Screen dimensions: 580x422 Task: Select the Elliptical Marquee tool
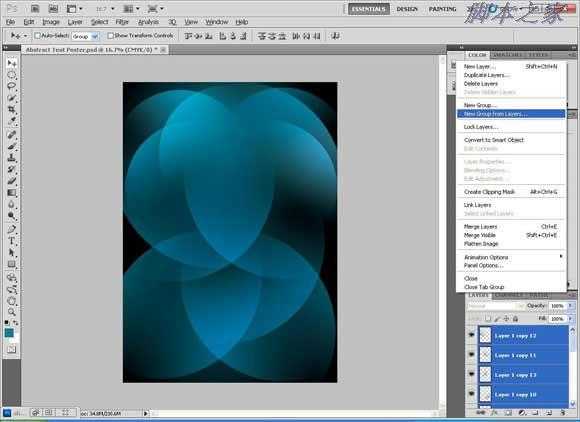[x=11, y=75]
